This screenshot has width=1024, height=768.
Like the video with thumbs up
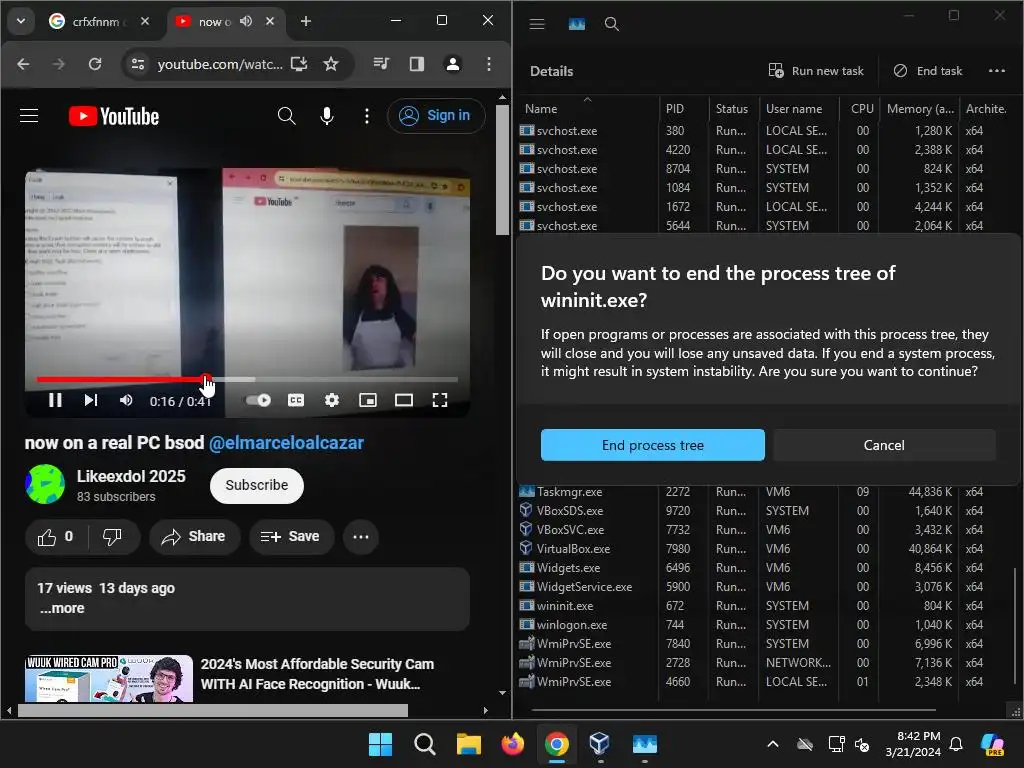click(x=55, y=537)
